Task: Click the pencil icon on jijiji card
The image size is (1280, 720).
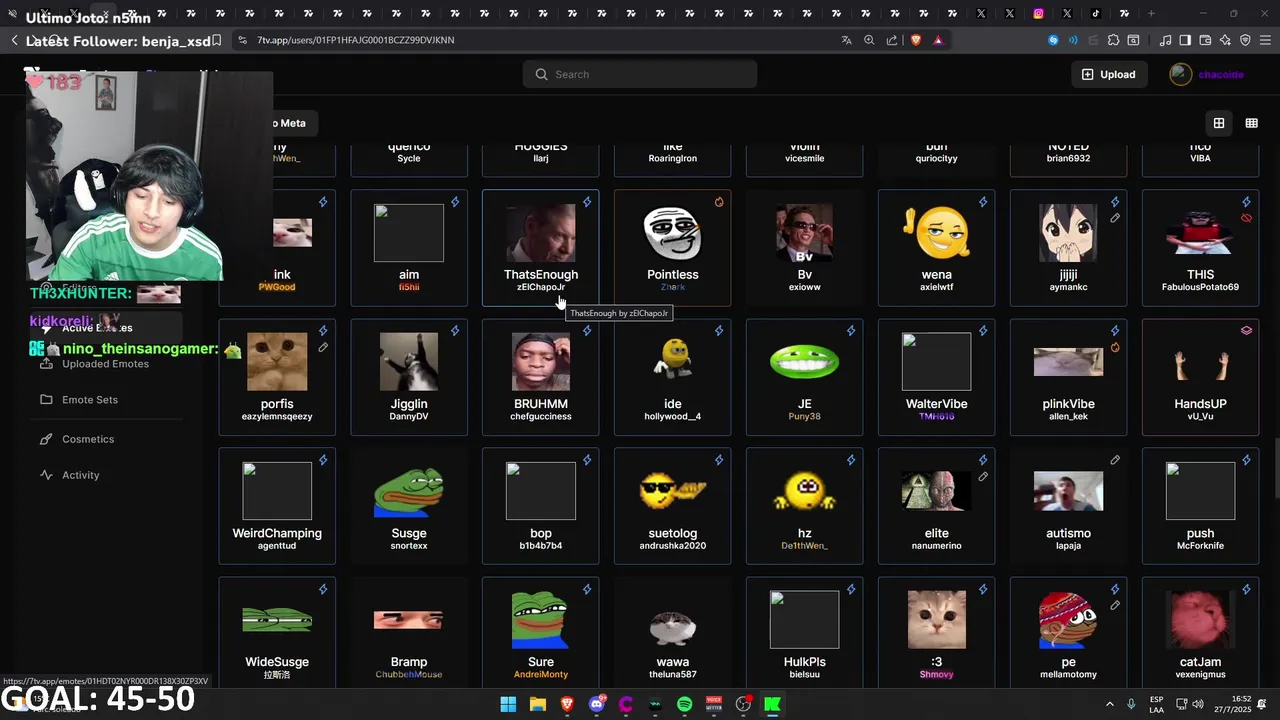Action: (x=1115, y=218)
